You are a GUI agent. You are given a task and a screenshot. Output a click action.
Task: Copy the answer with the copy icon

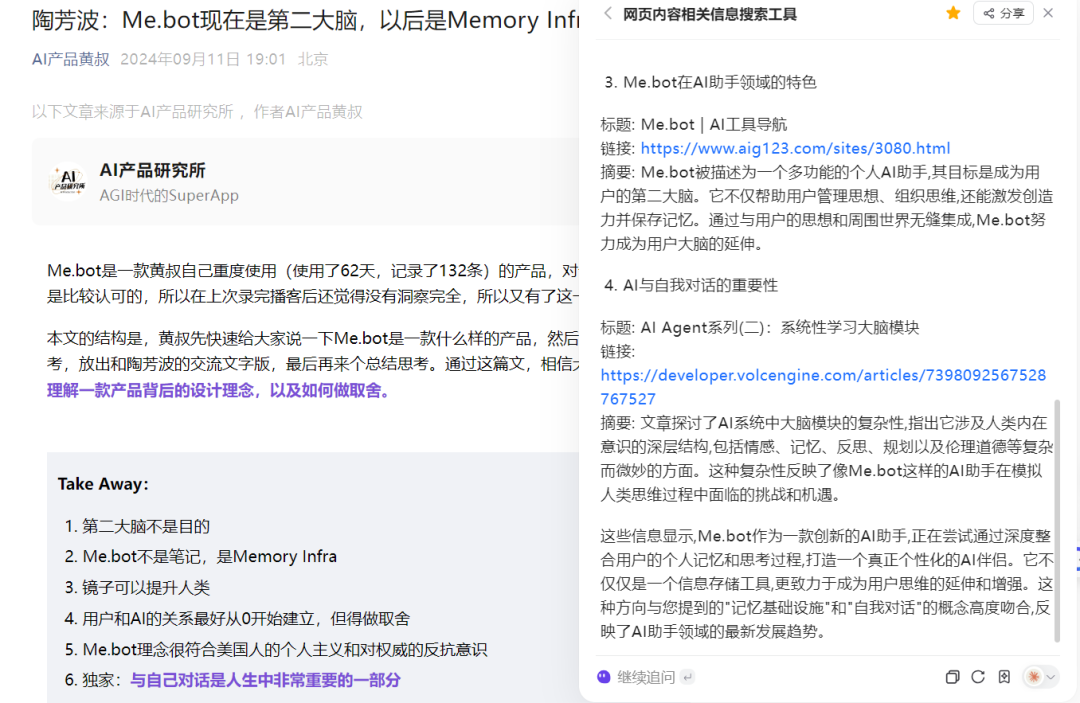(x=953, y=678)
